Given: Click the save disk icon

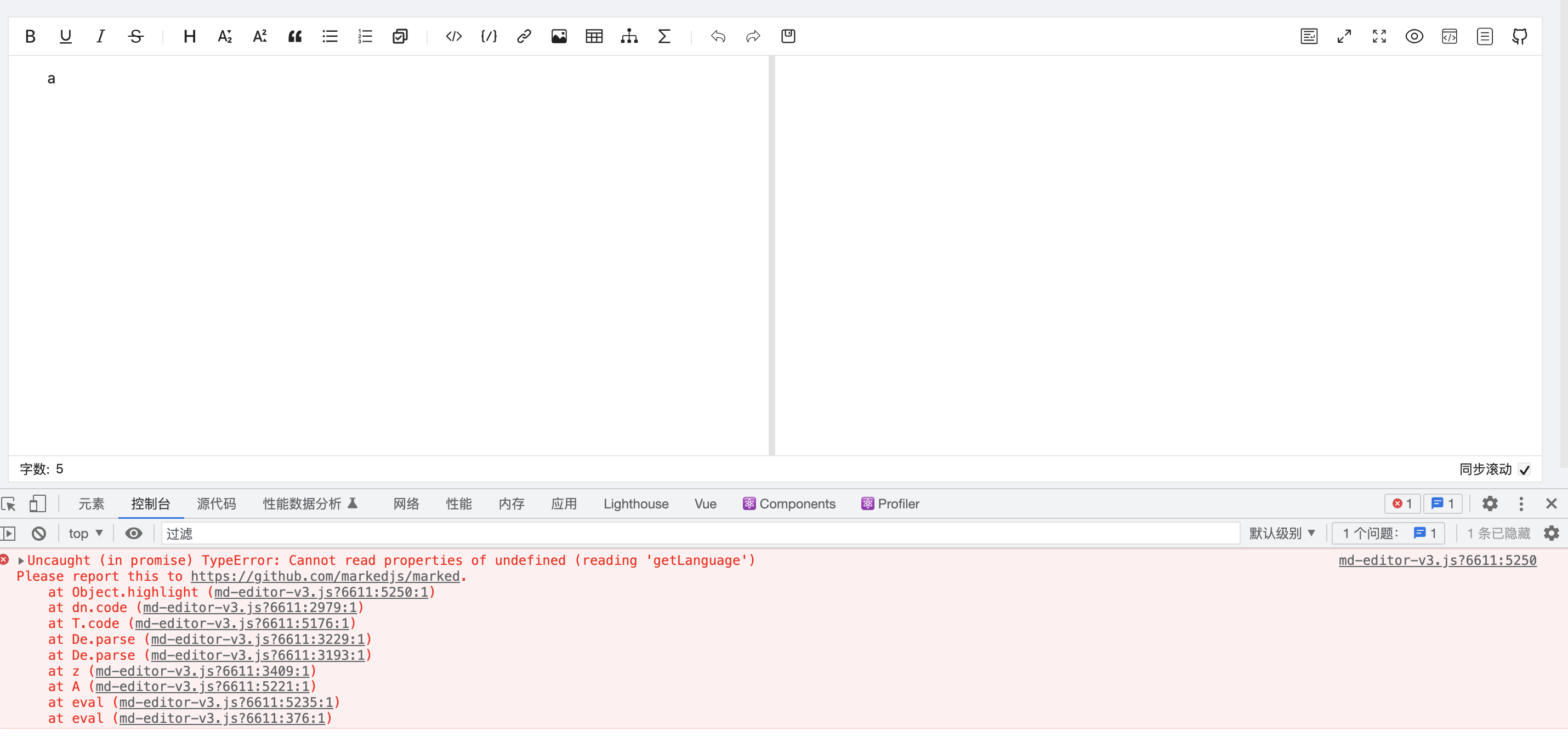Looking at the screenshot, I should (788, 37).
